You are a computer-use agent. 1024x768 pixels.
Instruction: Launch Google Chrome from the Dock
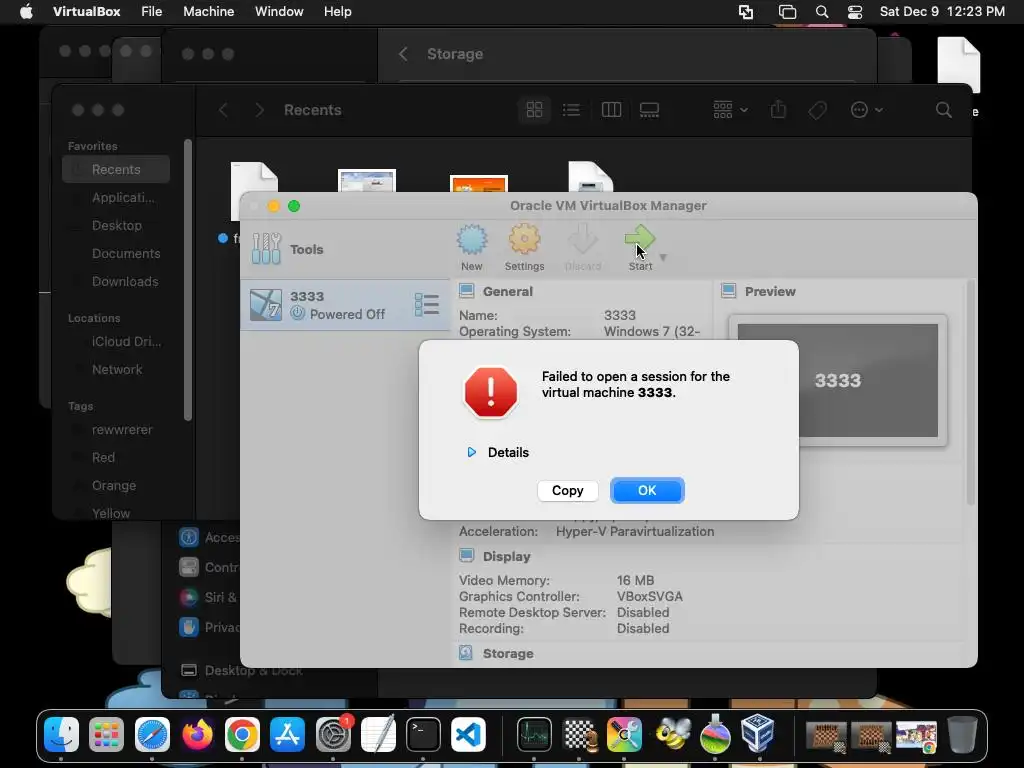[x=242, y=734]
